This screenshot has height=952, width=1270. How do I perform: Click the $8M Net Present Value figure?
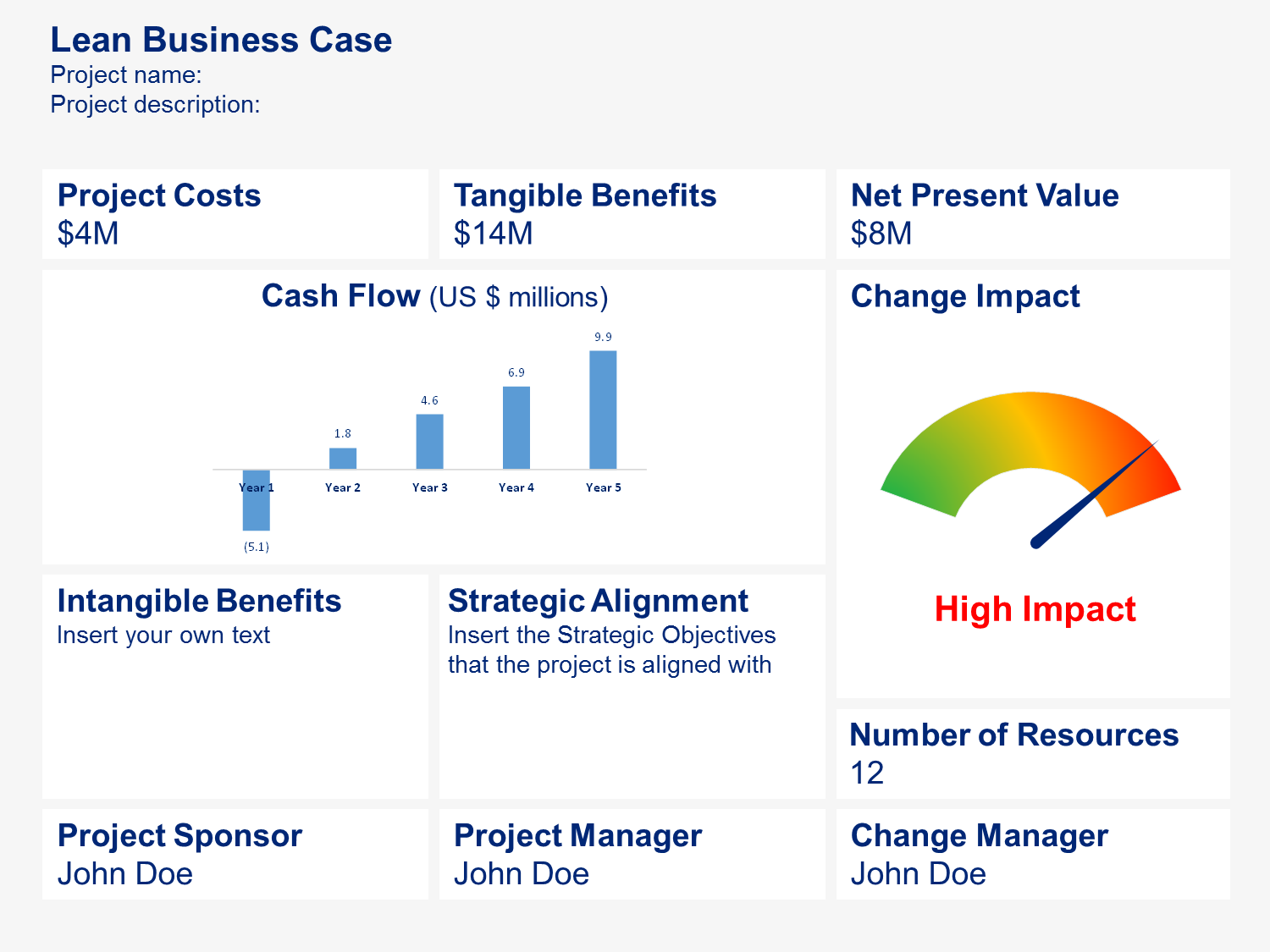[881, 234]
